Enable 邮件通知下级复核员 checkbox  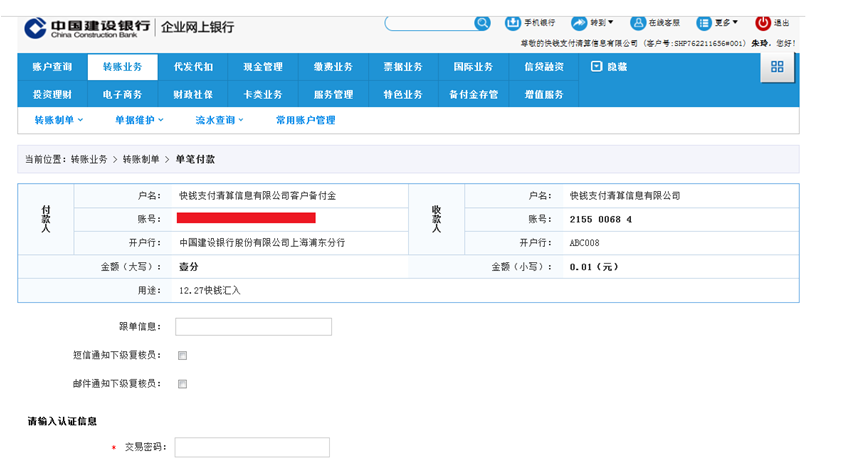[183, 384]
